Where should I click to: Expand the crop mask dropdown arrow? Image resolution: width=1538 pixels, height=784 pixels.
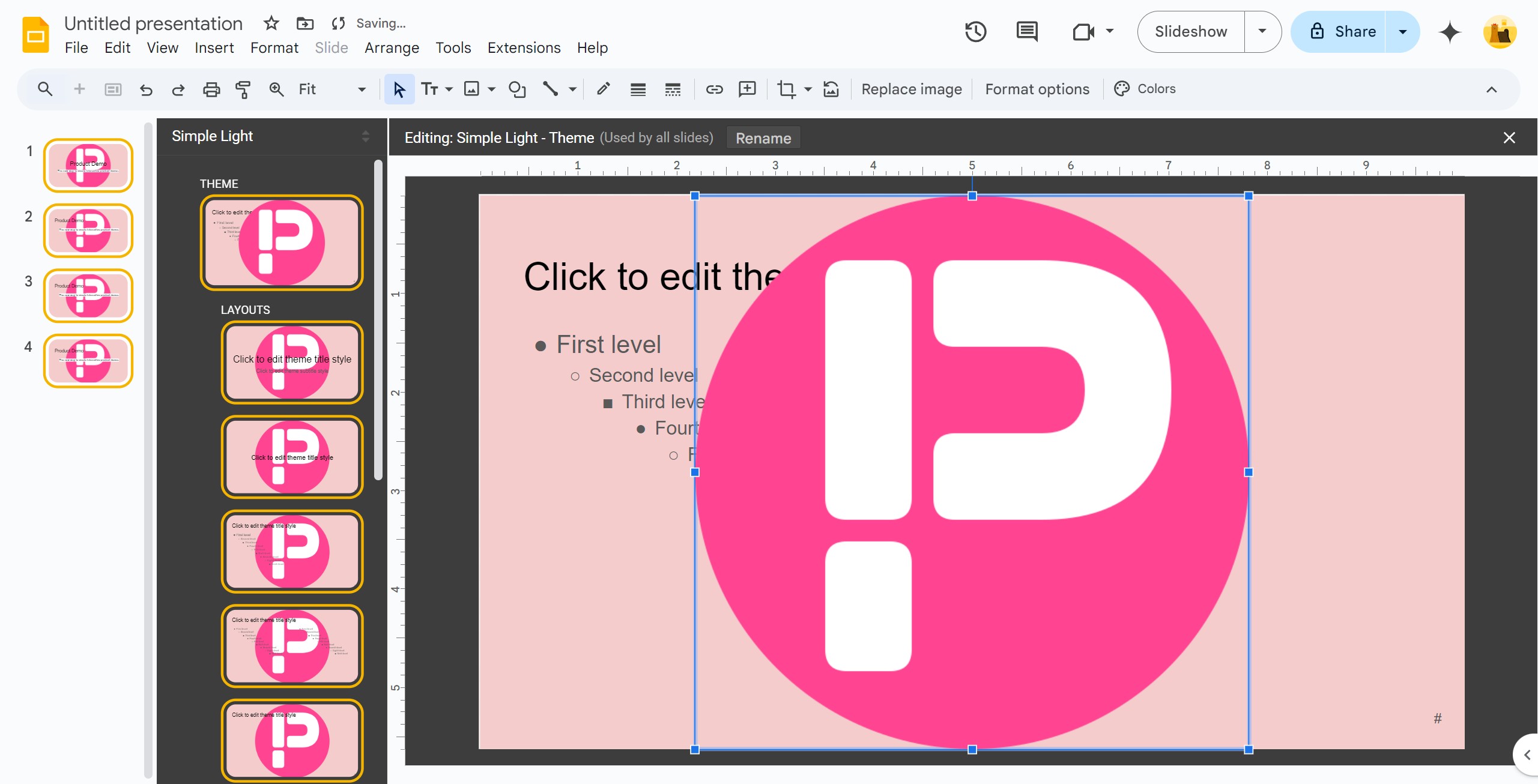pyautogui.click(x=808, y=89)
